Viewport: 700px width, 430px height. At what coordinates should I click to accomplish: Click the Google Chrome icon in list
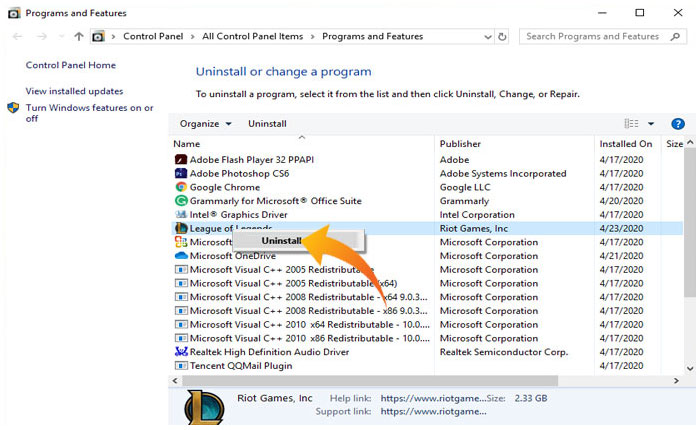coord(181,187)
